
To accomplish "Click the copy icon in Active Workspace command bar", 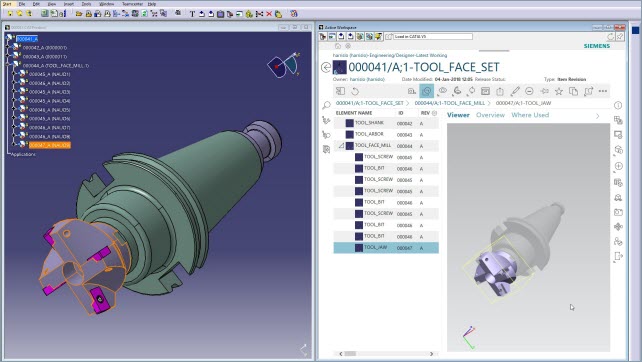I will pos(574,91).
